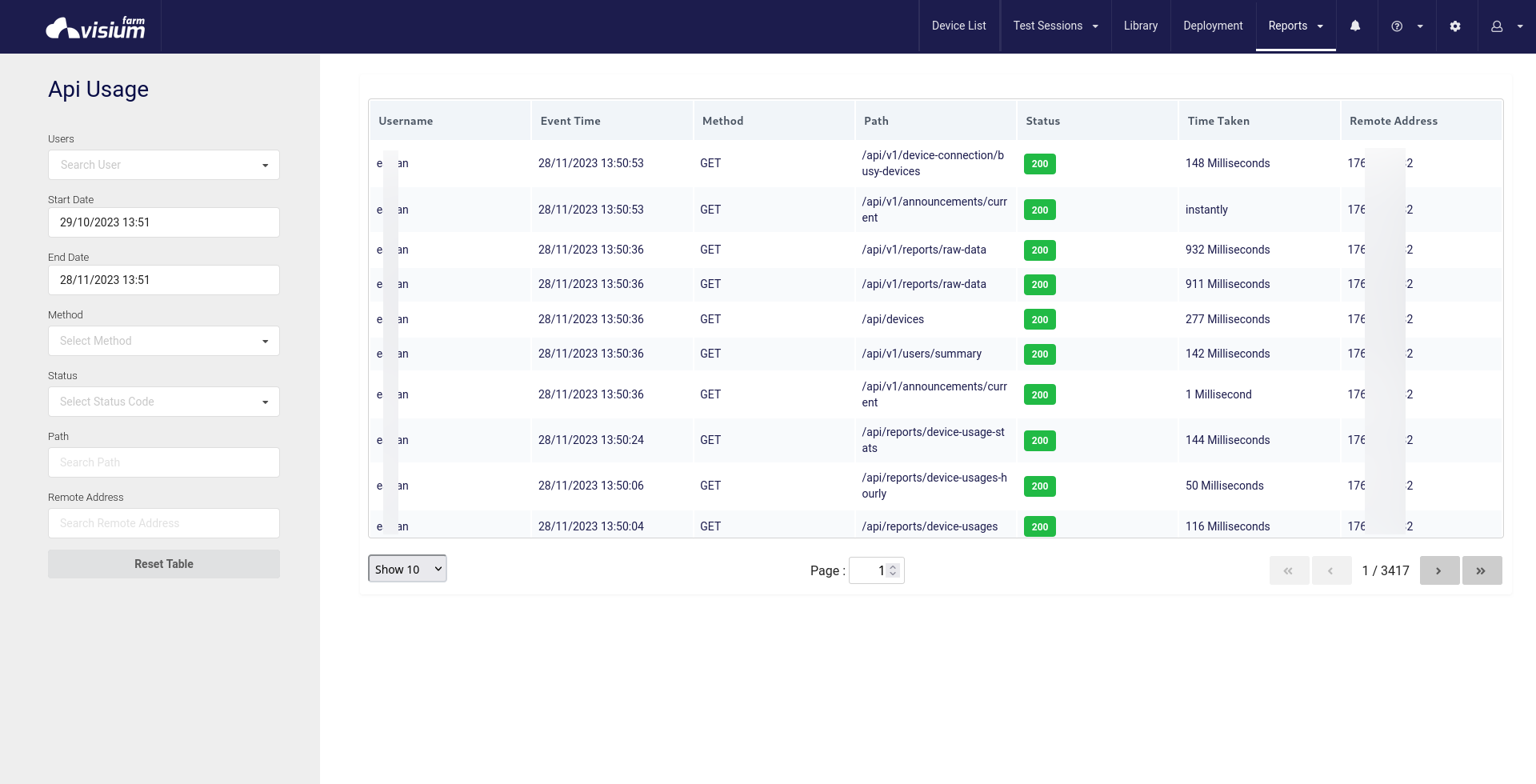Select path /api/v1/users/summary cell

click(x=922, y=354)
